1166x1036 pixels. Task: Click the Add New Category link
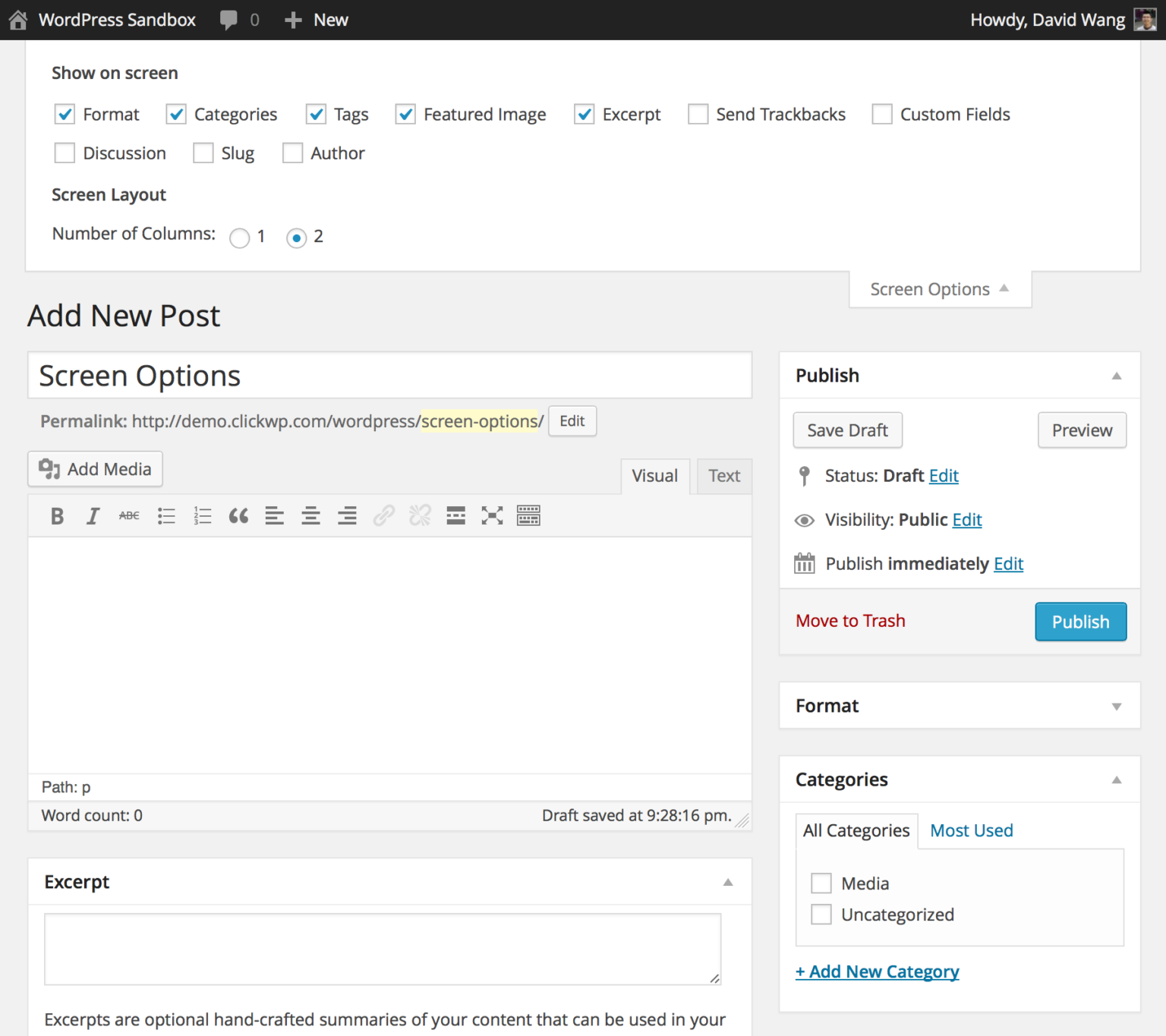tap(877, 971)
